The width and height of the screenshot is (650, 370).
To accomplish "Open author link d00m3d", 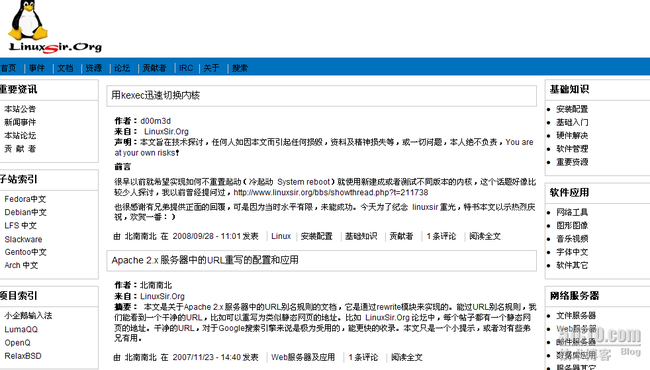I will pos(155,121).
